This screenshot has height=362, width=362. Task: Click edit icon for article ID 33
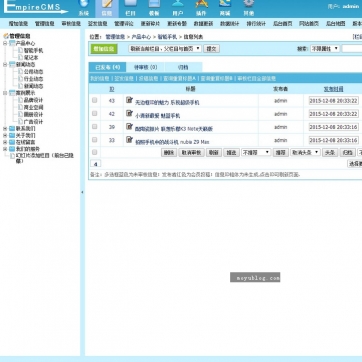coord(129,140)
